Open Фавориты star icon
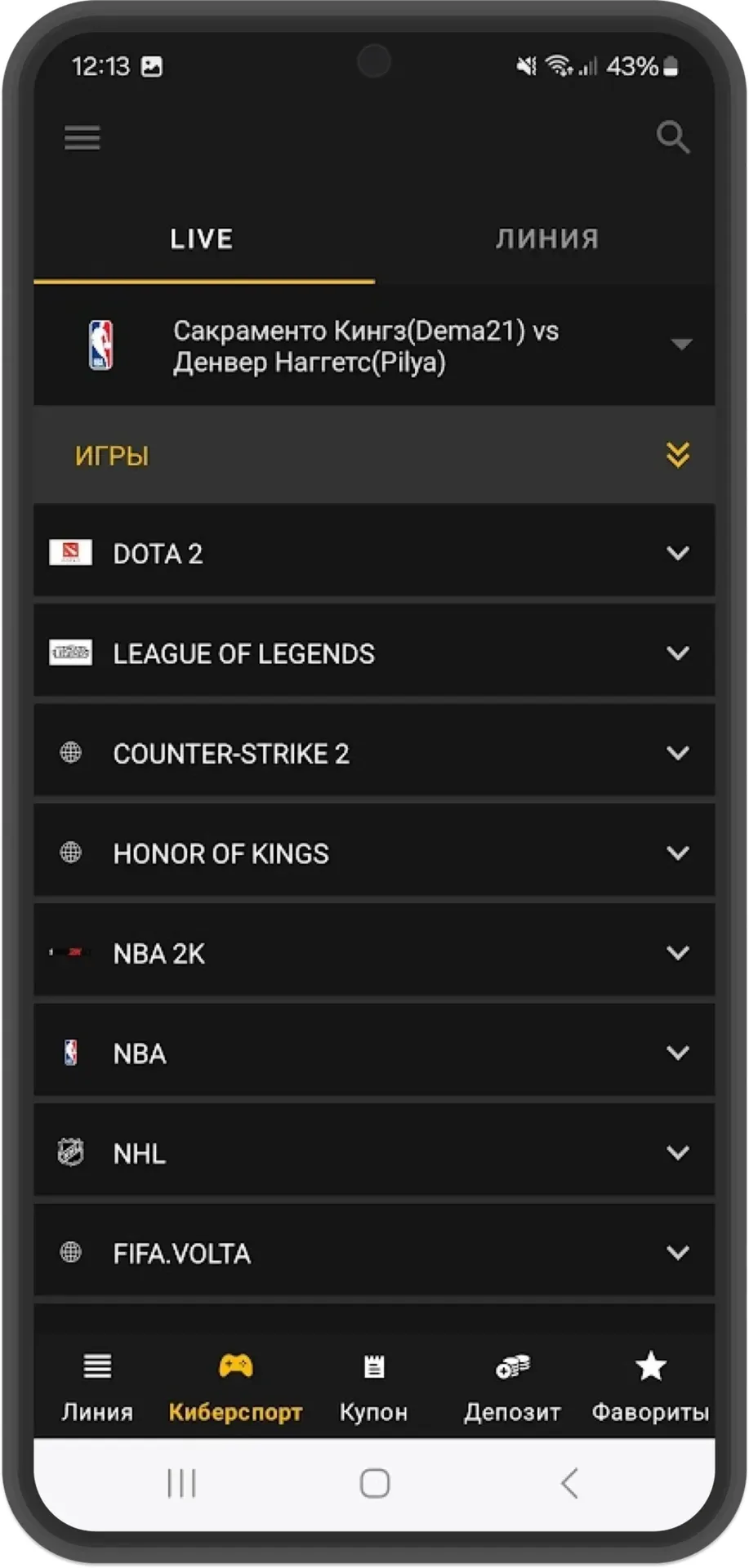The width and height of the screenshot is (749, 1568). click(651, 1365)
